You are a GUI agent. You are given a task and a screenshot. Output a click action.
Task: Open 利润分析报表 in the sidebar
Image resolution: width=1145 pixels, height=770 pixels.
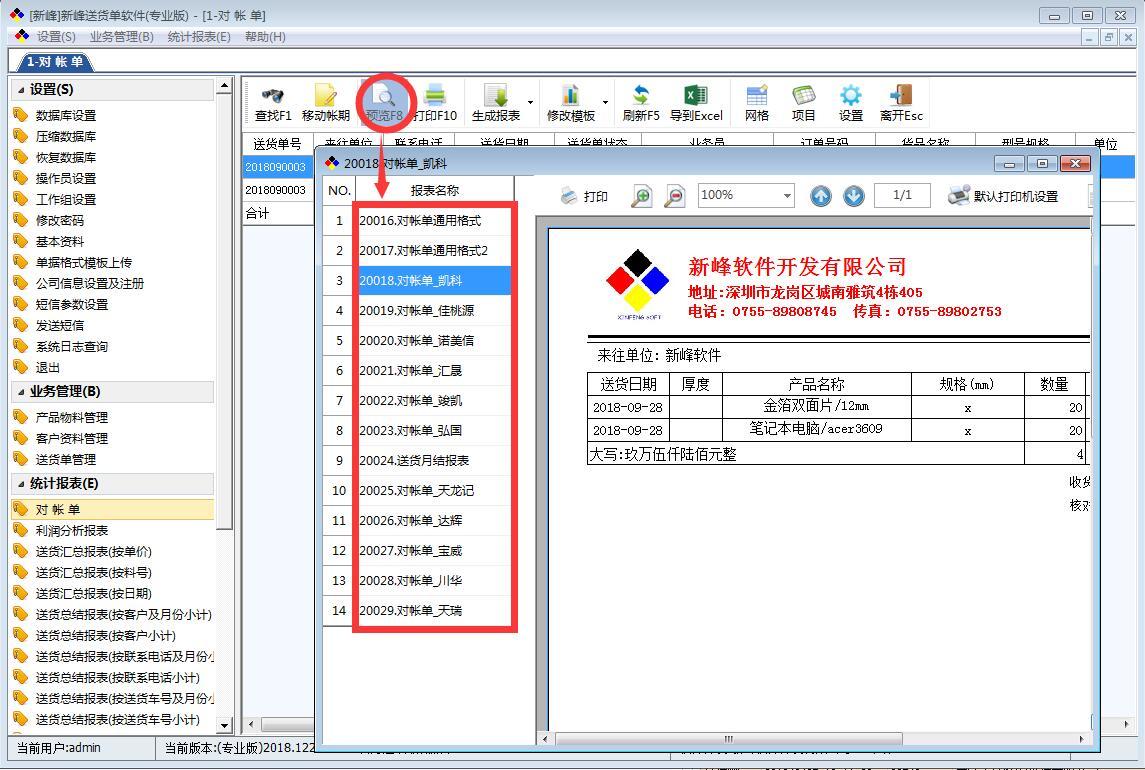[x=72, y=530]
